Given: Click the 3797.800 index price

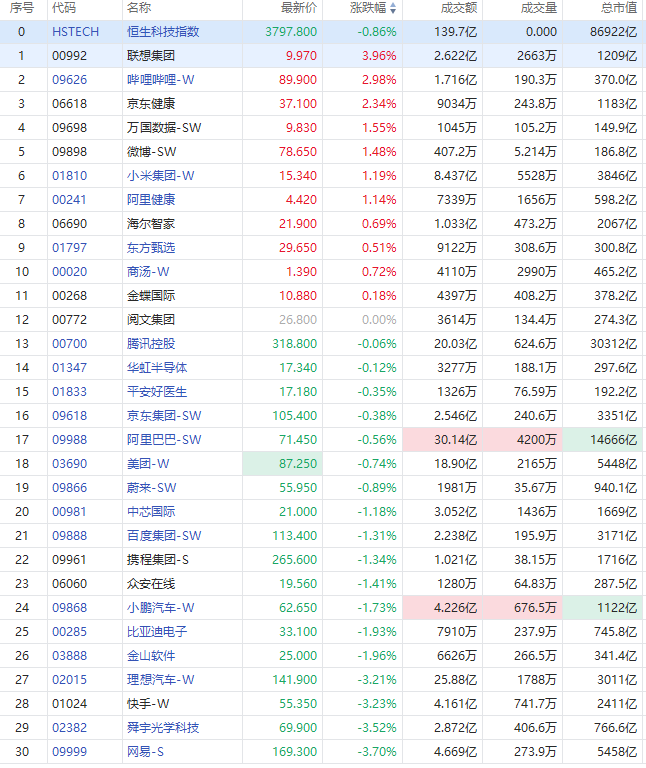Looking at the screenshot, I should (291, 32).
